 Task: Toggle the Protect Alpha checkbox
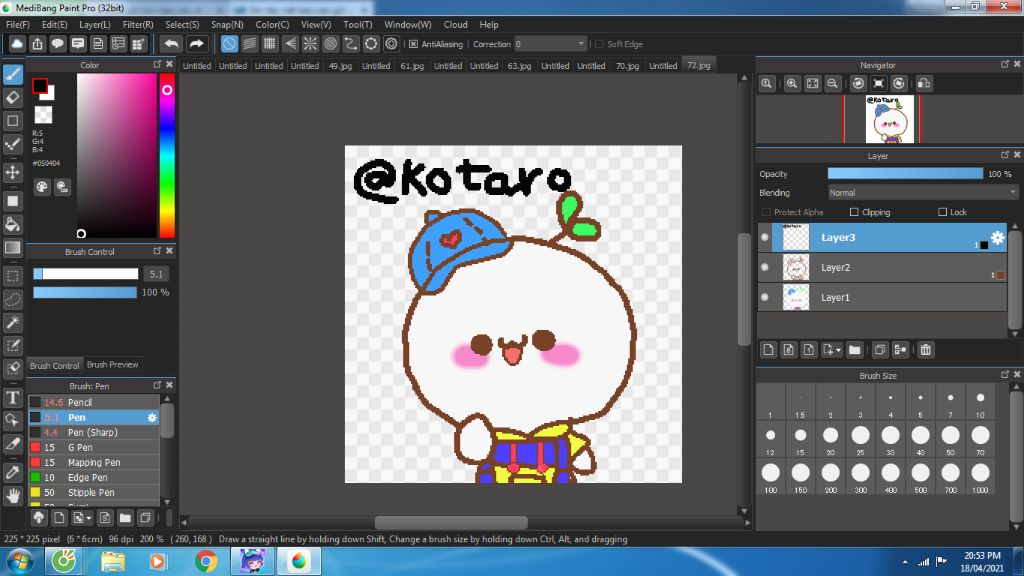(766, 212)
